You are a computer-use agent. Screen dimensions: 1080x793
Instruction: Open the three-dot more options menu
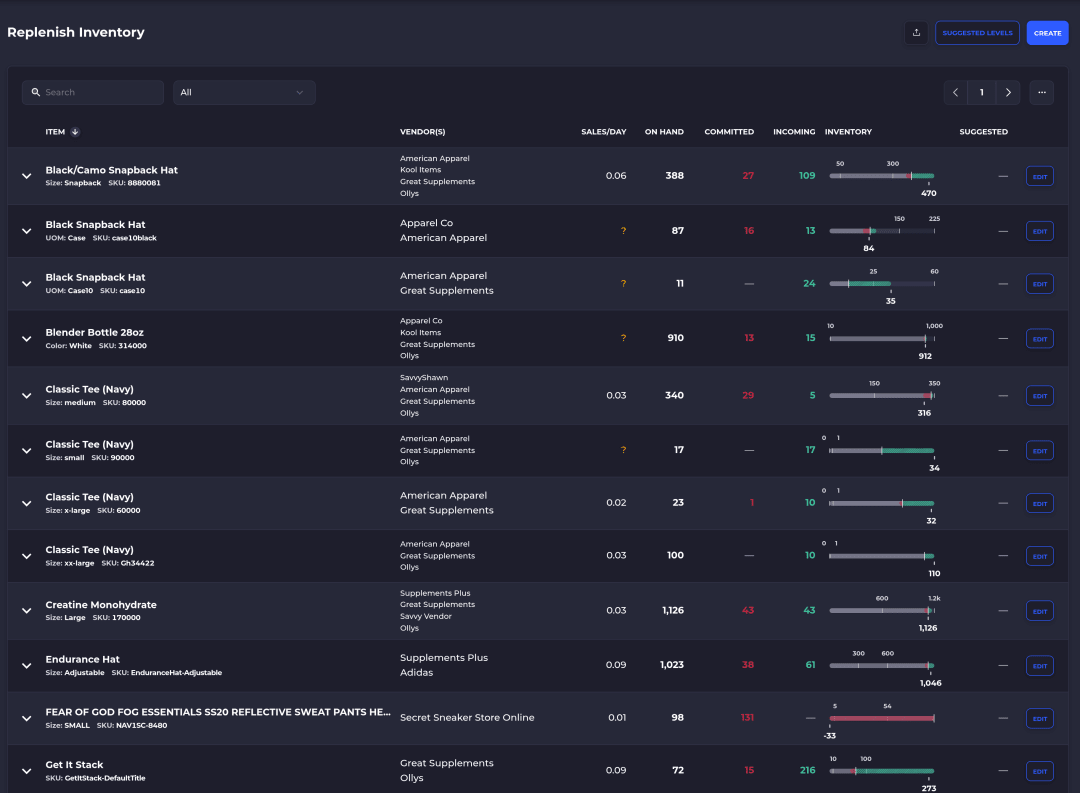point(1041,92)
